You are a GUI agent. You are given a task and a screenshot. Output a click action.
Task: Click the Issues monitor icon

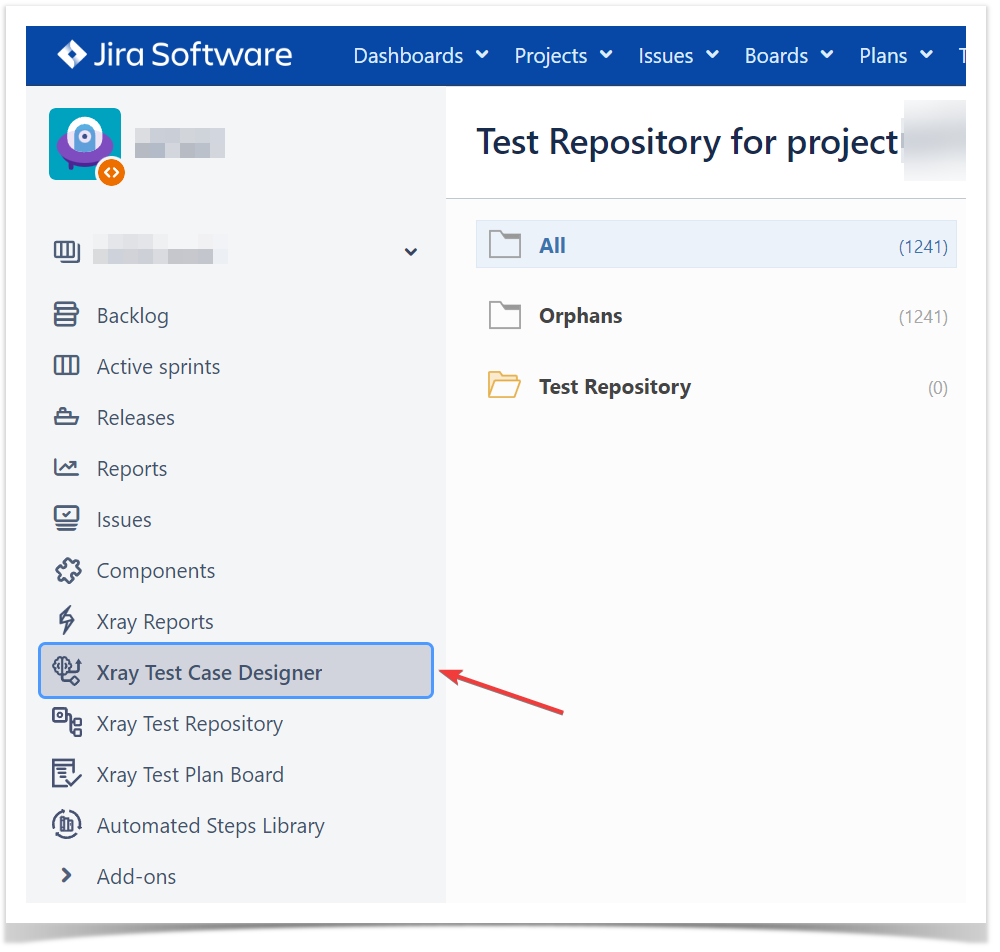(x=66, y=518)
